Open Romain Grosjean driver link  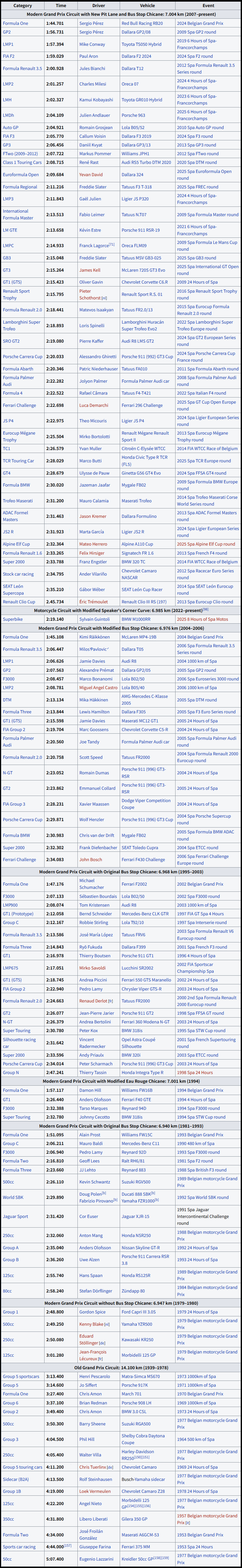coord(96,128)
